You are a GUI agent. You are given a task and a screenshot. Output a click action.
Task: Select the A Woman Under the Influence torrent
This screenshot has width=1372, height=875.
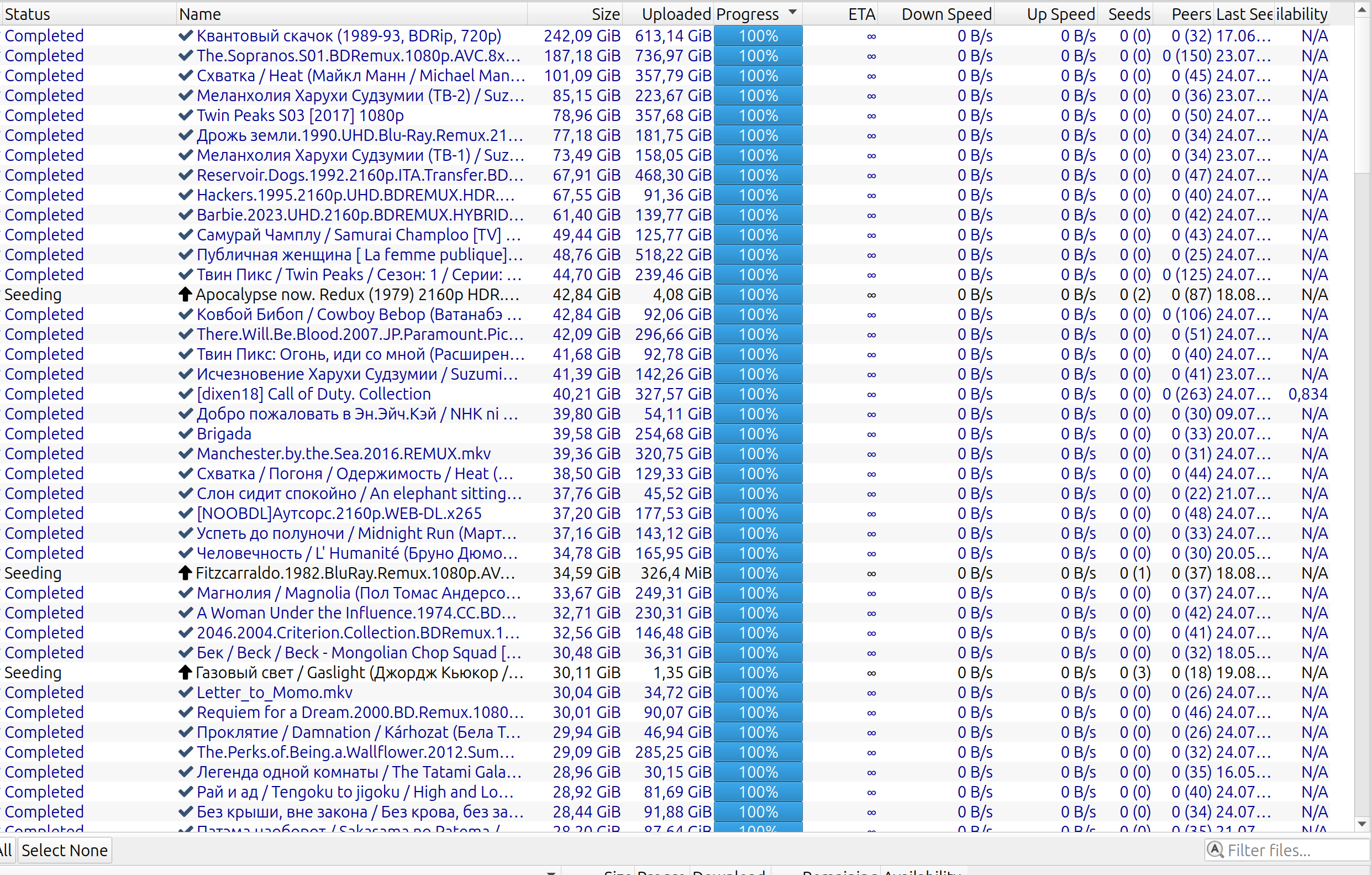pos(356,612)
